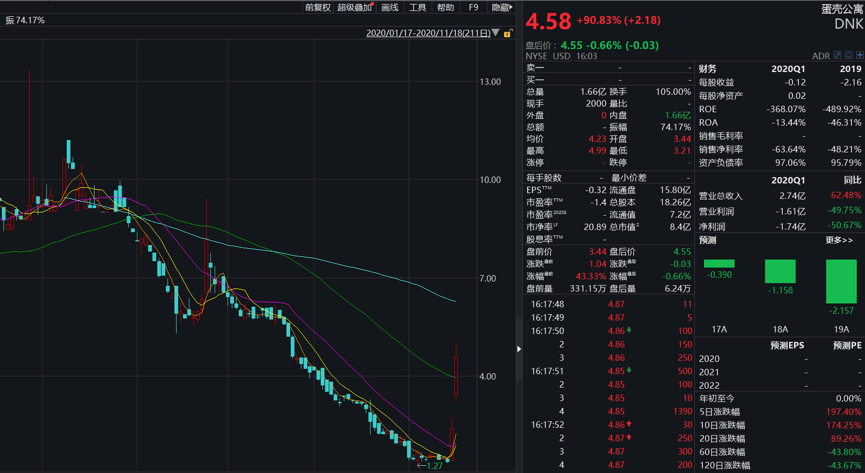Click the 帮助 help icon

coord(446,7)
